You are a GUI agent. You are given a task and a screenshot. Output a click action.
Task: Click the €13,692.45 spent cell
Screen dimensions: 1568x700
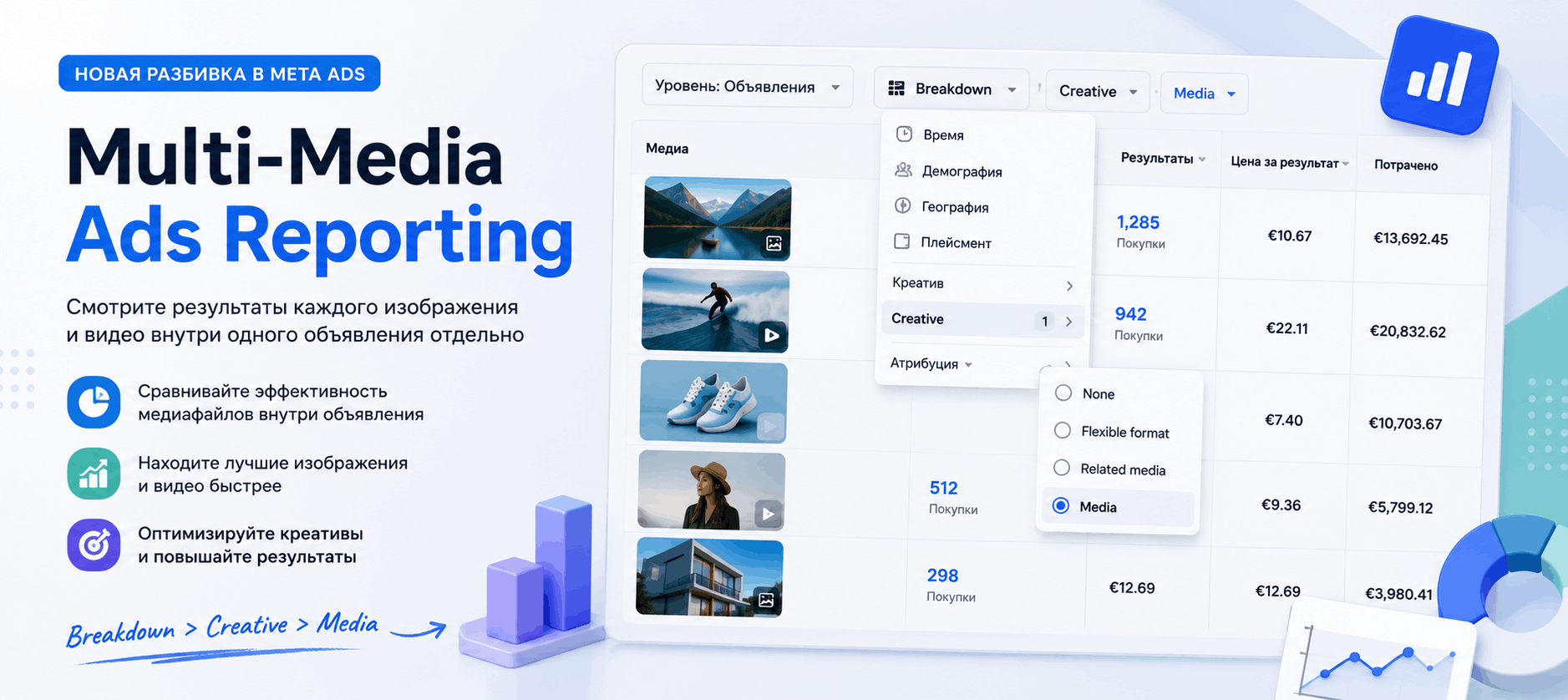pyautogui.click(x=1411, y=239)
